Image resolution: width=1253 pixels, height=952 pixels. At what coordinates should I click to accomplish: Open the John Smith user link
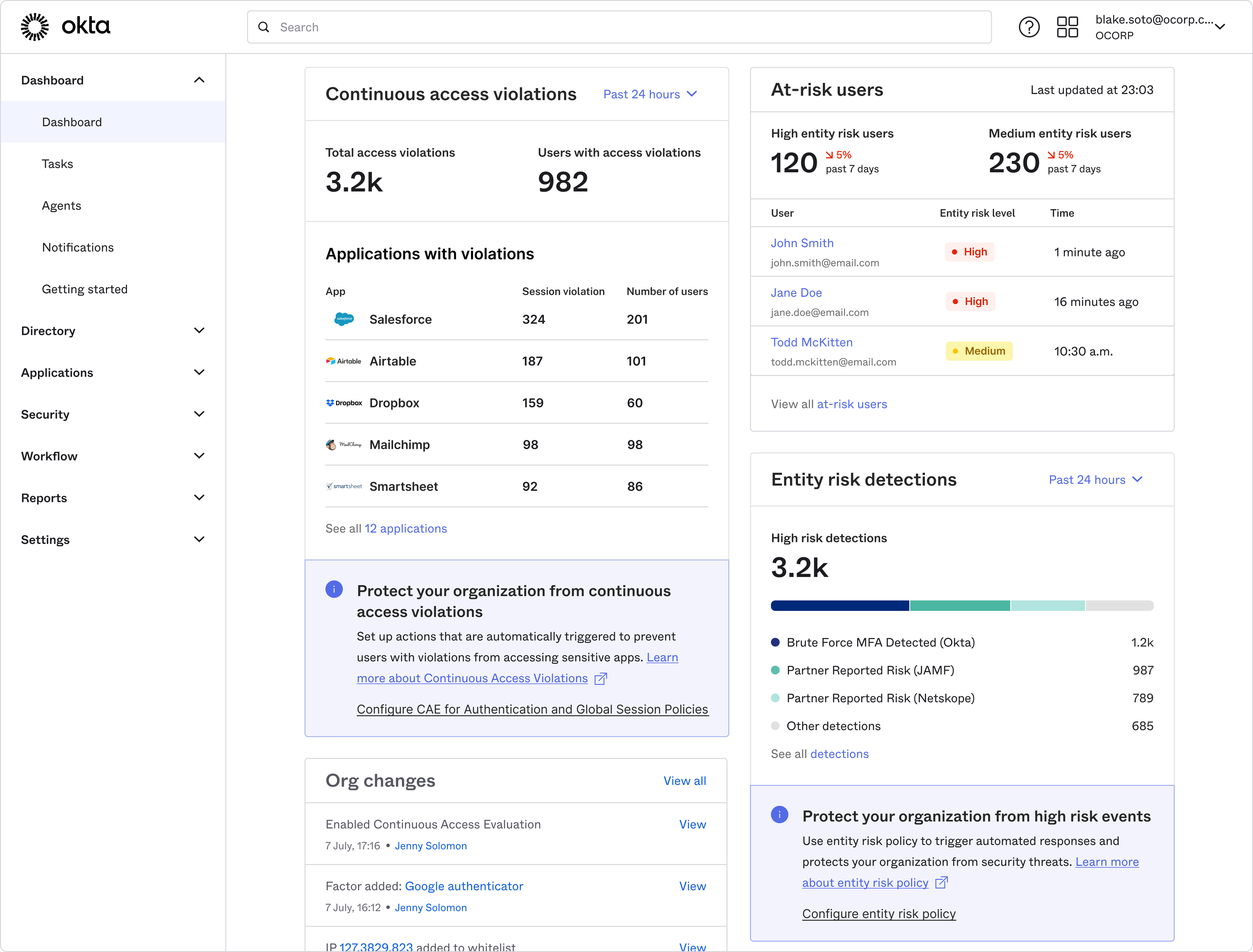click(x=802, y=243)
